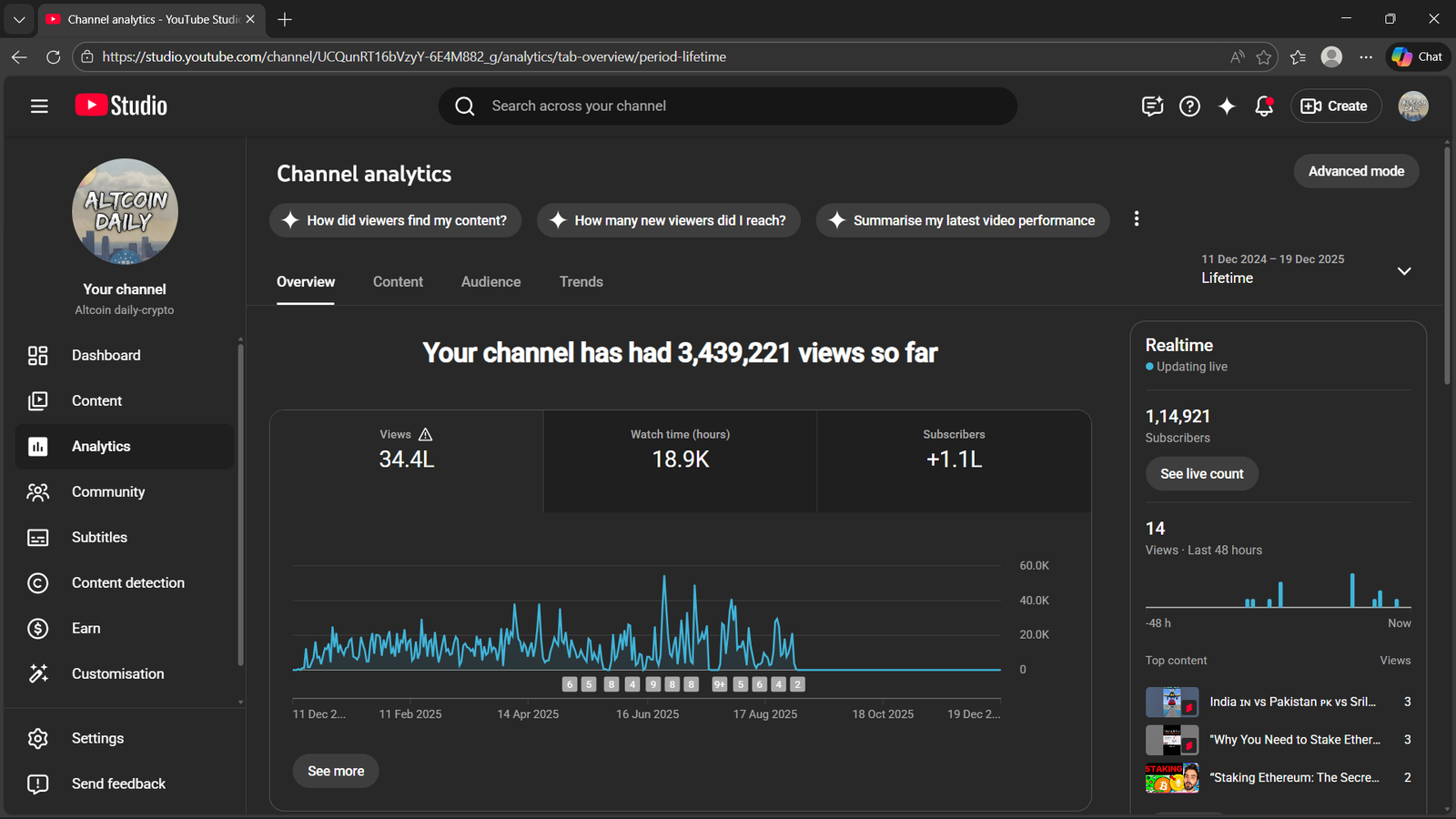Open the notifications bell

1264,106
